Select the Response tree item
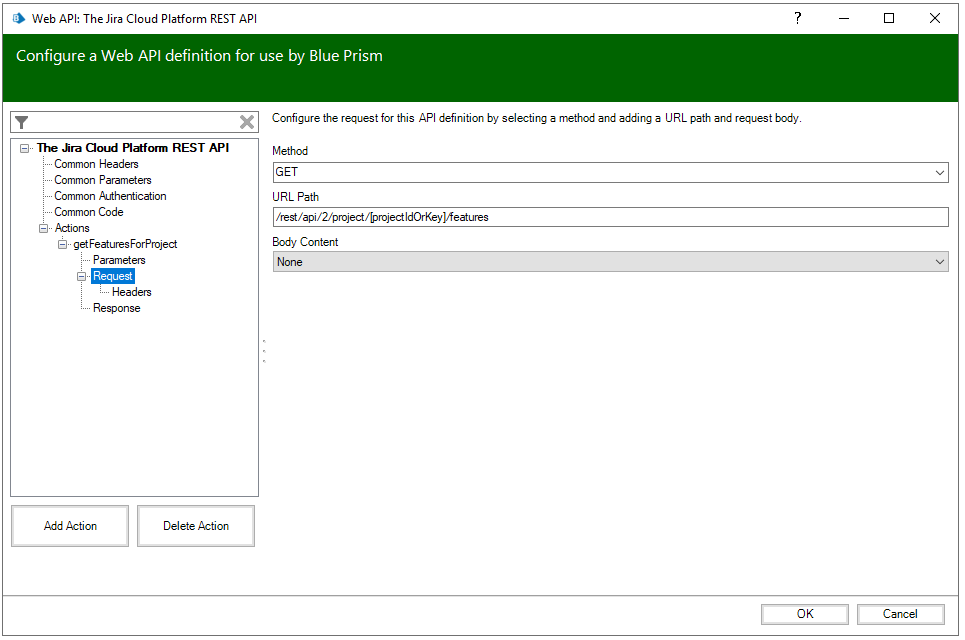 [116, 307]
